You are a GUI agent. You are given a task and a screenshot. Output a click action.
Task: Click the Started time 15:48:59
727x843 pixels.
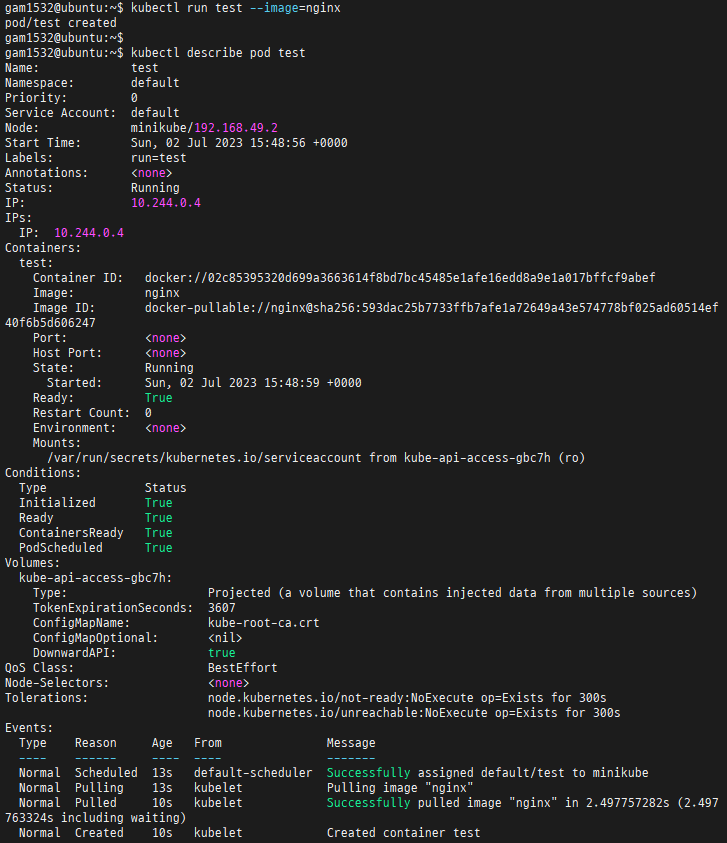[x=292, y=383]
